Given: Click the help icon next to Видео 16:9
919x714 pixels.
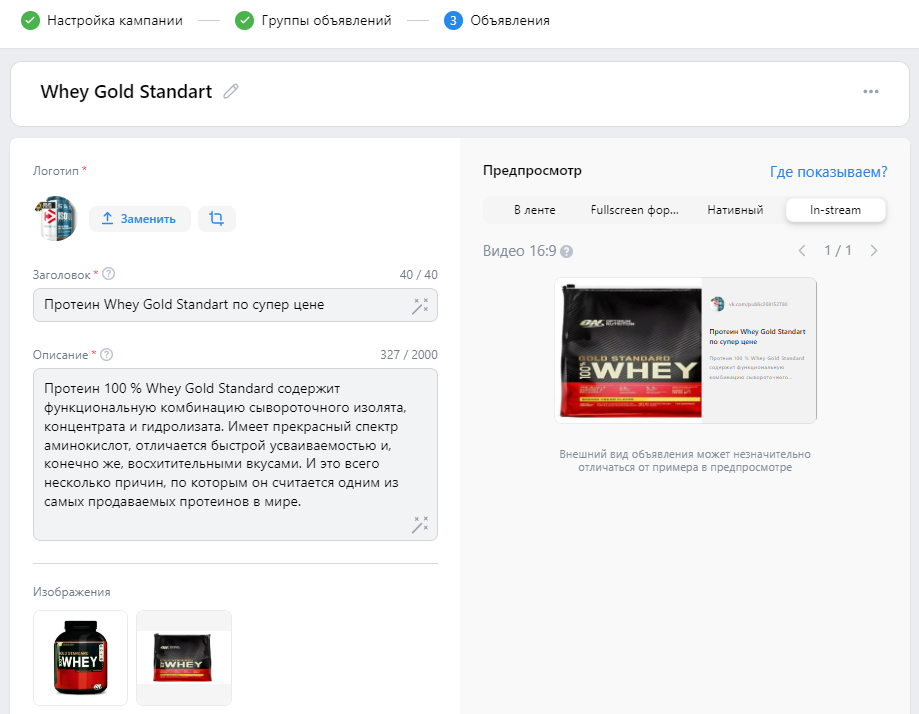Looking at the screenshot, I should (567, 251).
